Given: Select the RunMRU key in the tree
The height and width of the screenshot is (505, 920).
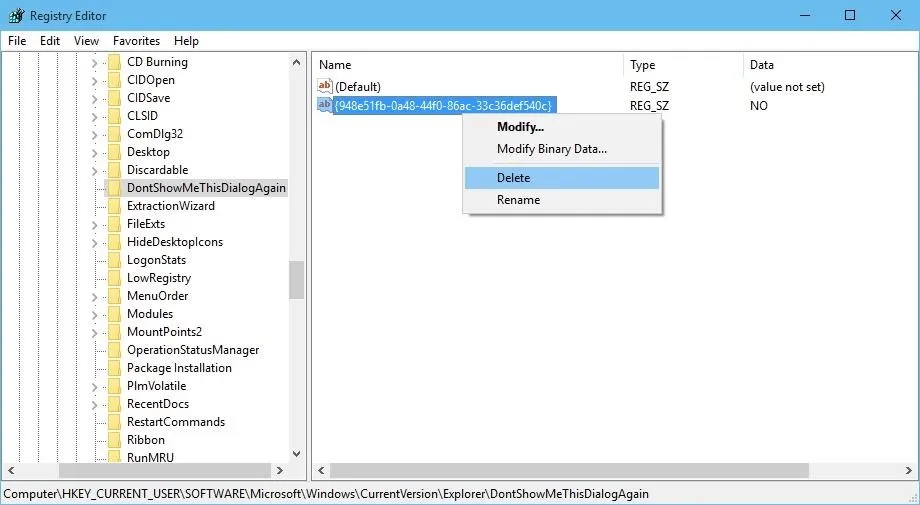Looking at the screenshot, I should [x=150, y=457].
